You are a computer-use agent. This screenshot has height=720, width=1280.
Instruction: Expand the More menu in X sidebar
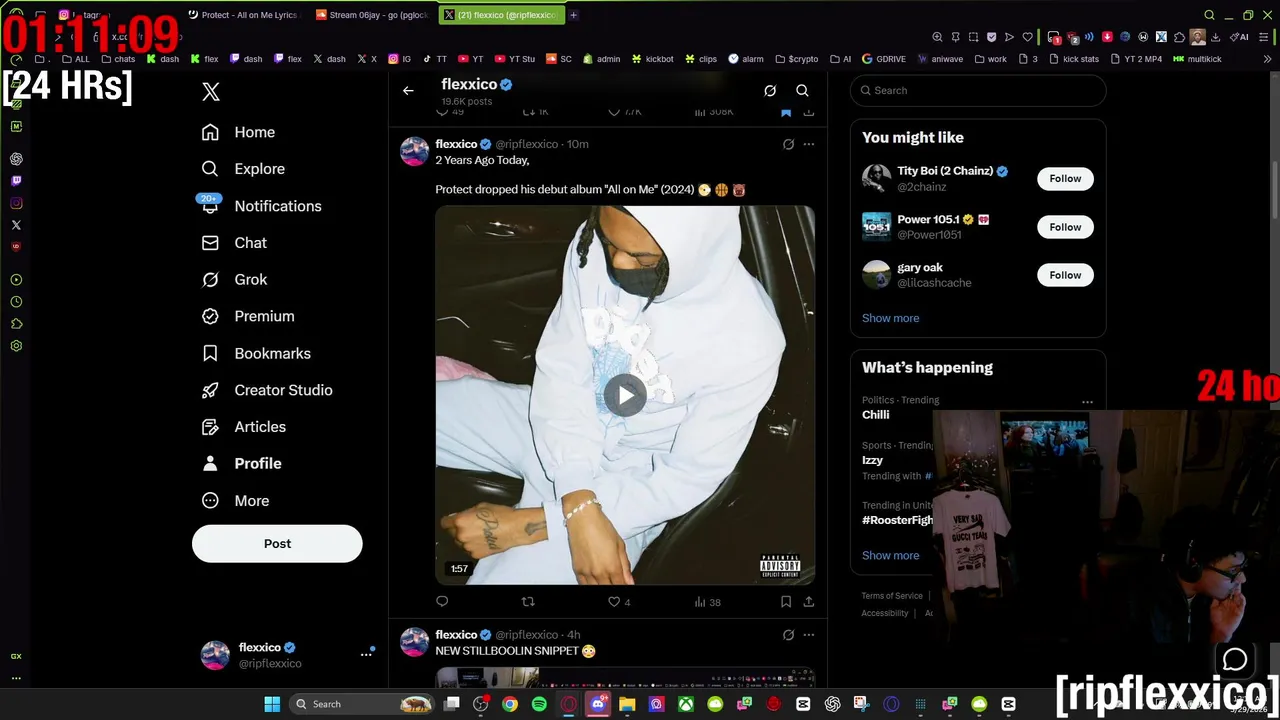tap(236, 501)
